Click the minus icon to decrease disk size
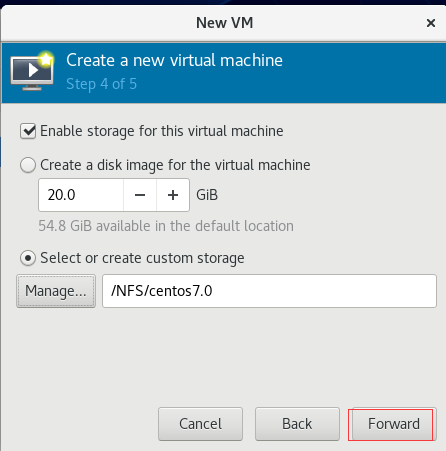Screen dimensions: 446x451 [x=140, y=195]
